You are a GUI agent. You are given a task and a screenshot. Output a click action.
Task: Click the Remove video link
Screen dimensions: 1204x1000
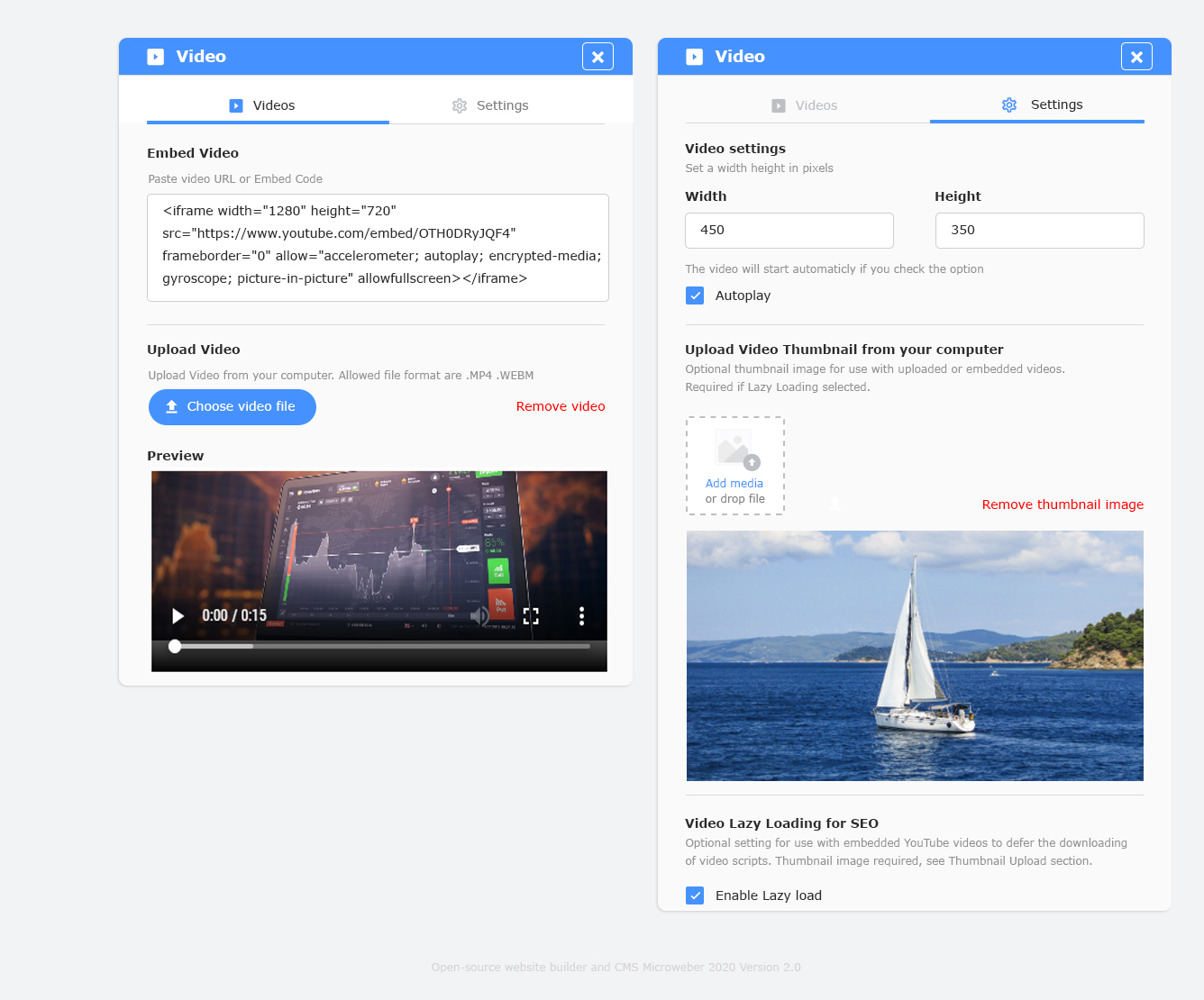point(561,406)
